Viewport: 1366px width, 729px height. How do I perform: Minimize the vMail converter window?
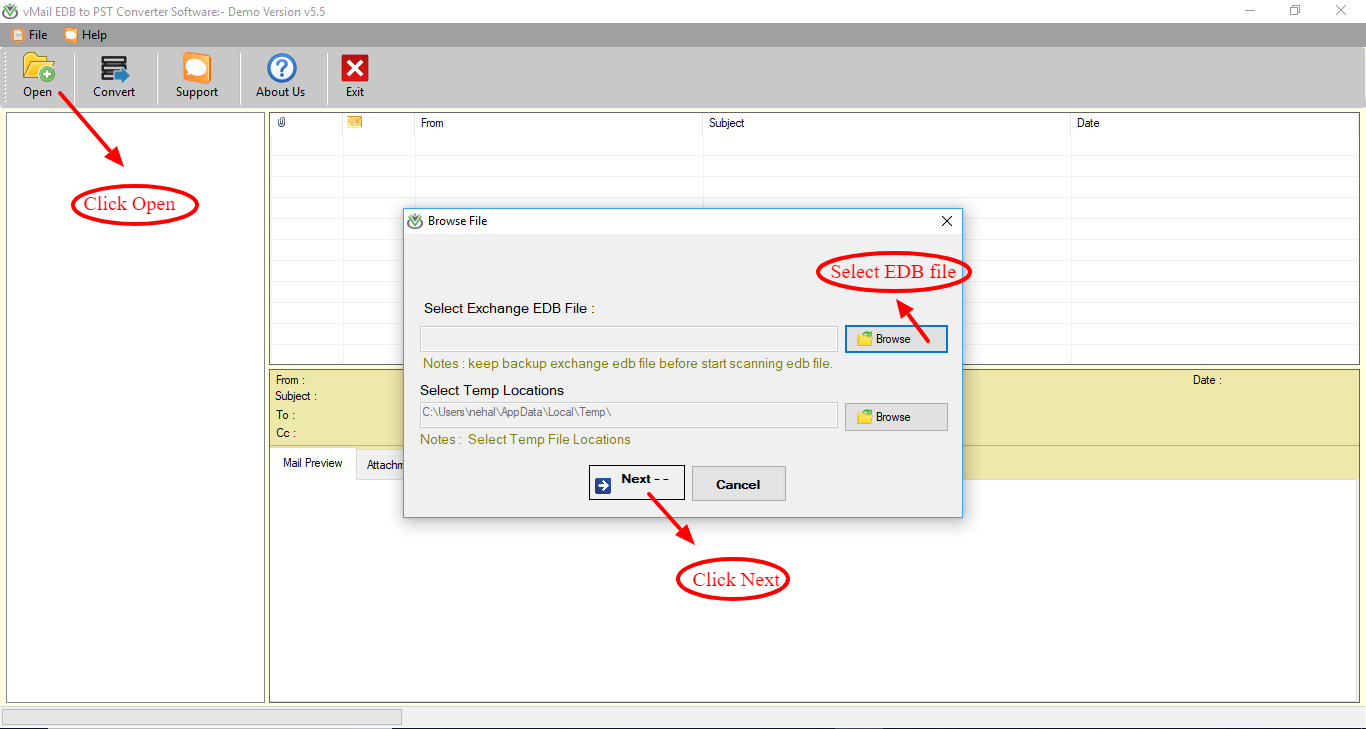(1250, 11)
